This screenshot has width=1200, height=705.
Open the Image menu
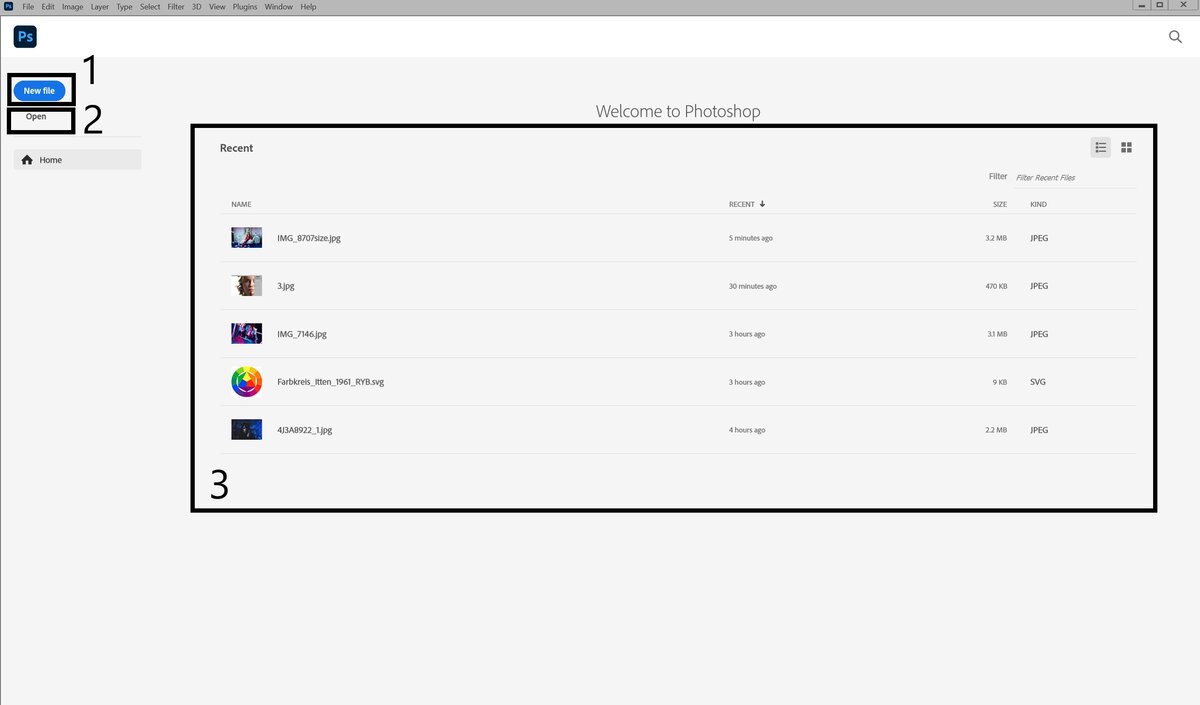click(x=73, y=7)
